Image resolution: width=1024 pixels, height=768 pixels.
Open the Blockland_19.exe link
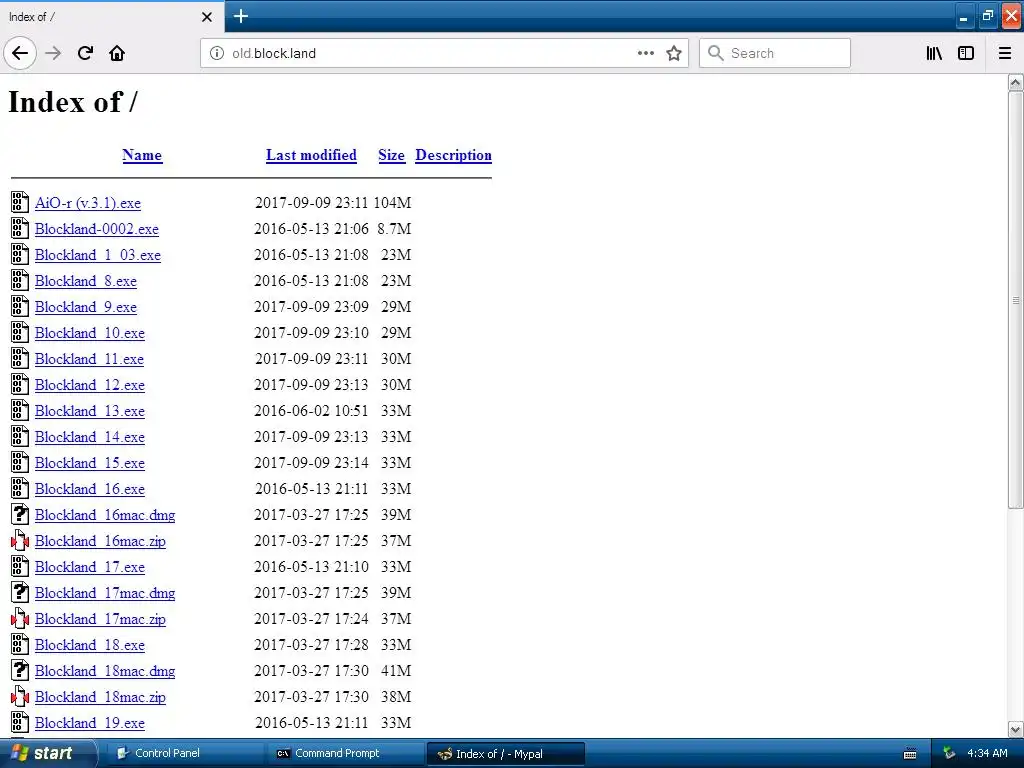(x=89, y=723)
